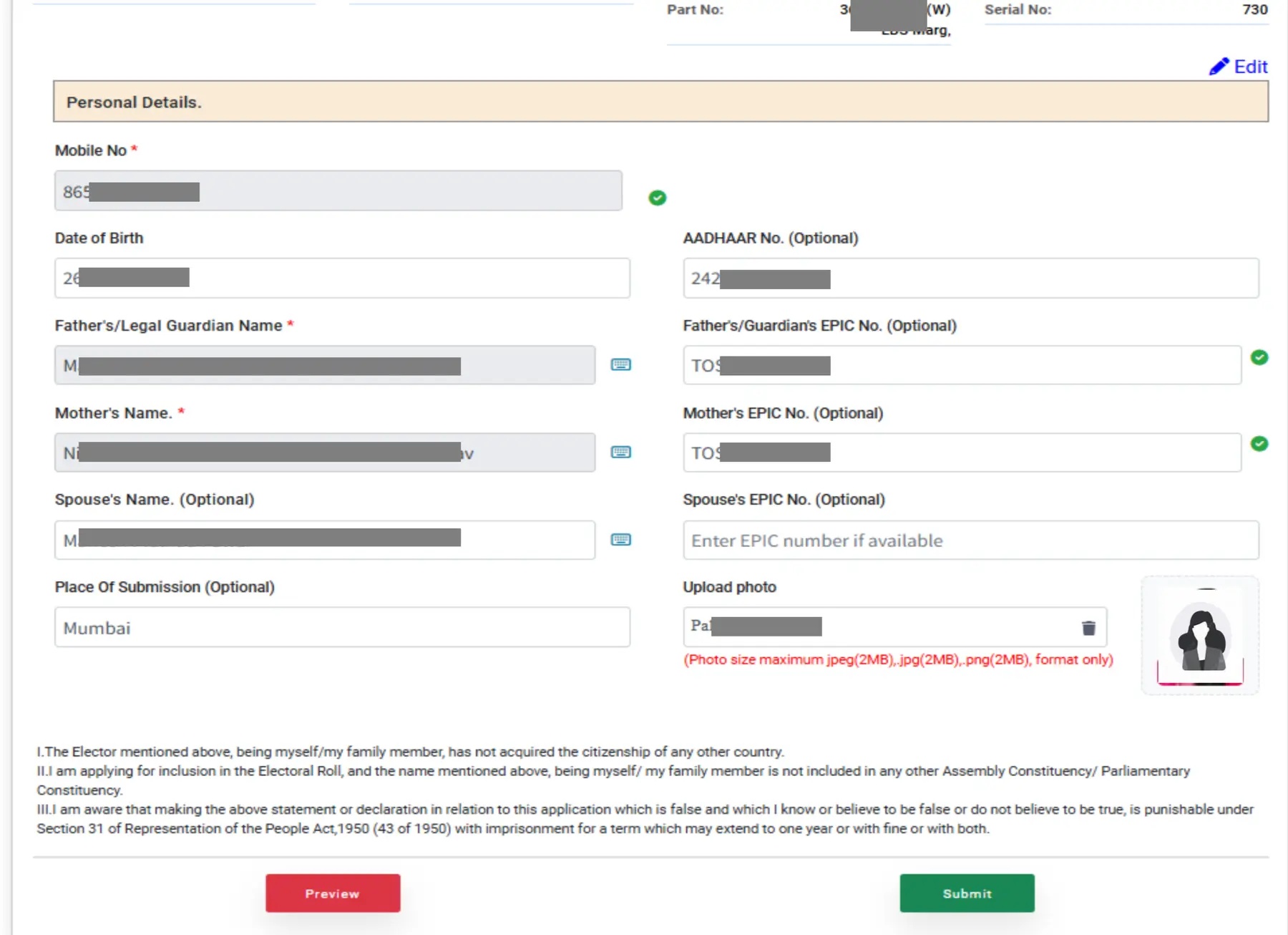The height and width of the screenshot is (935, 1288).
Task: Click declaration line about citizenship of other country
Action: tap(410, 752)
